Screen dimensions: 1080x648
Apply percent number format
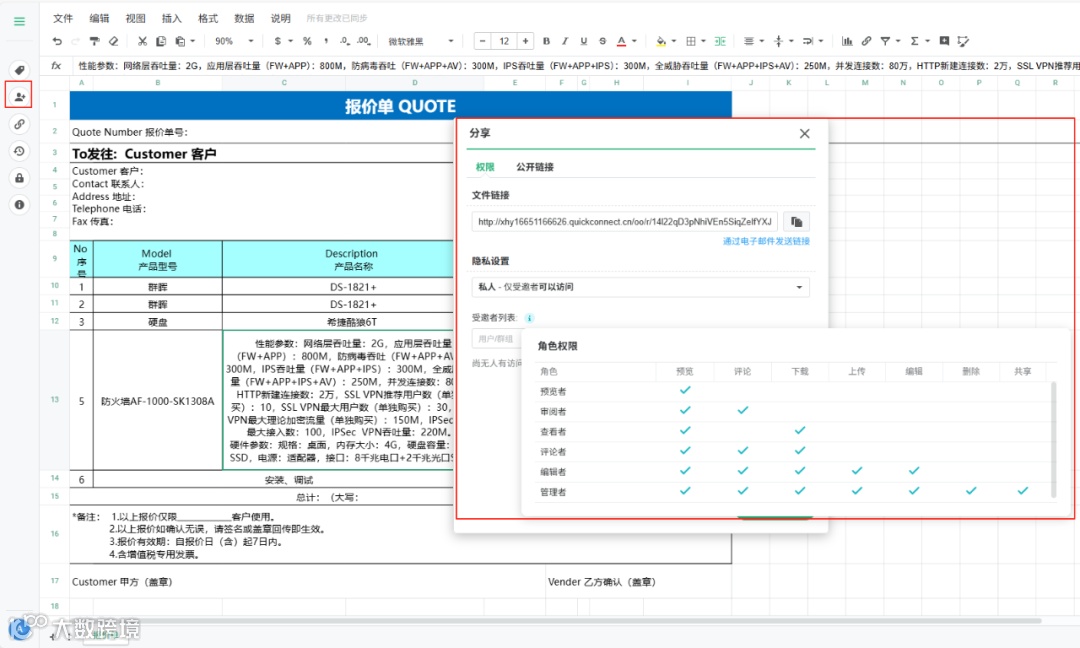point(307,41)
